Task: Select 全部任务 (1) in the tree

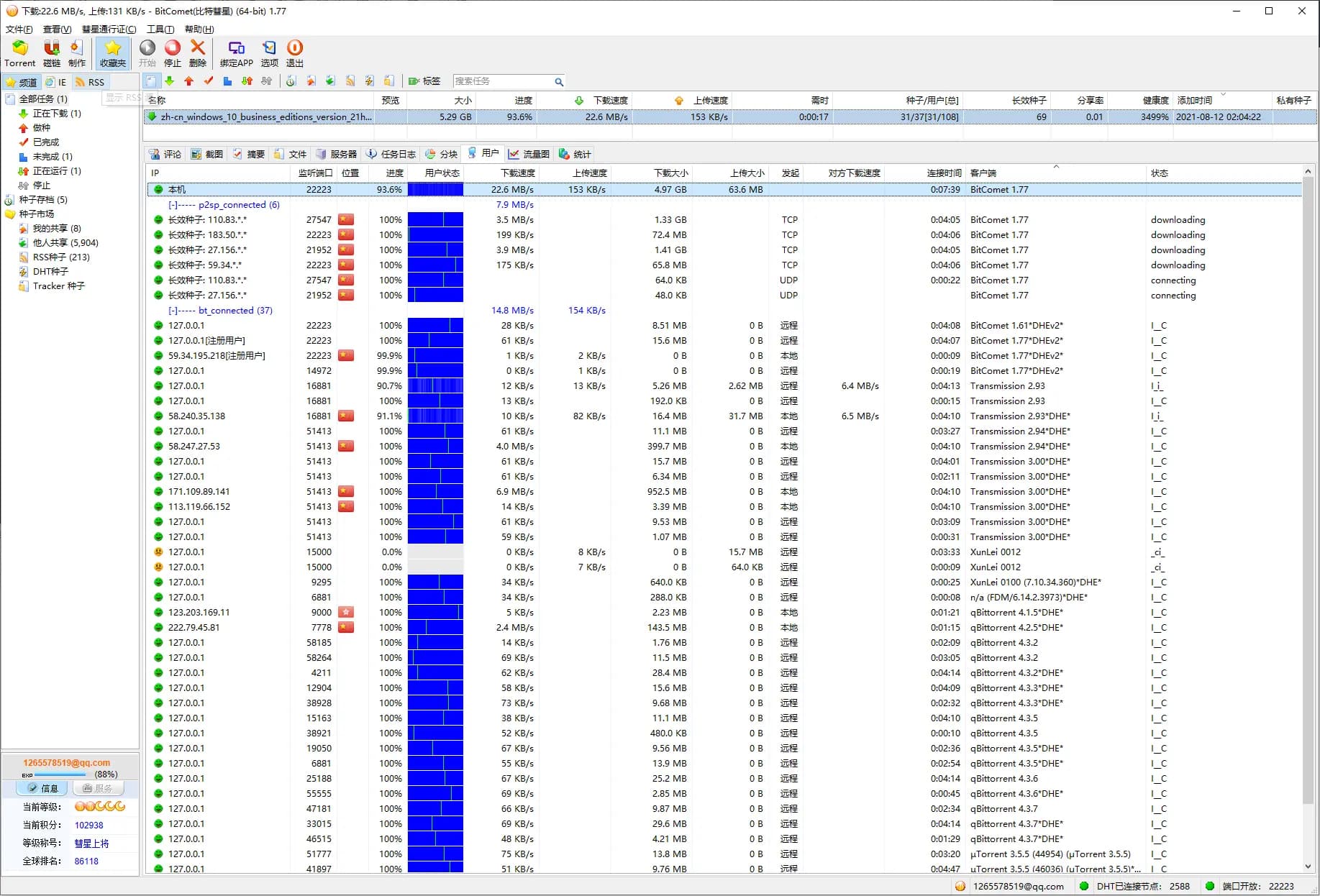Action: pyautogui.click(x=43, y=99)
